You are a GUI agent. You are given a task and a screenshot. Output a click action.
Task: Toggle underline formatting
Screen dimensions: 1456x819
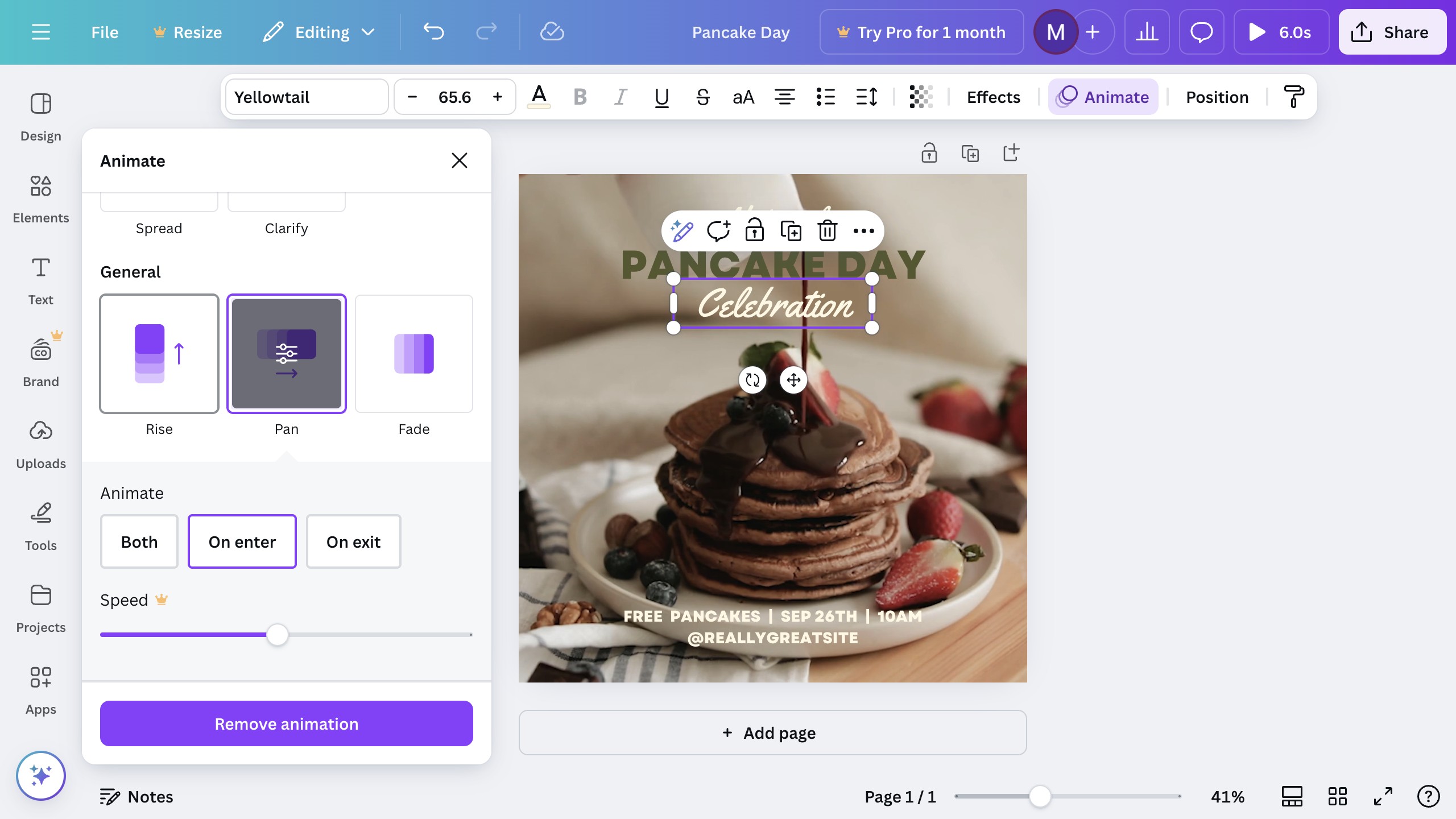click(661, 97)
